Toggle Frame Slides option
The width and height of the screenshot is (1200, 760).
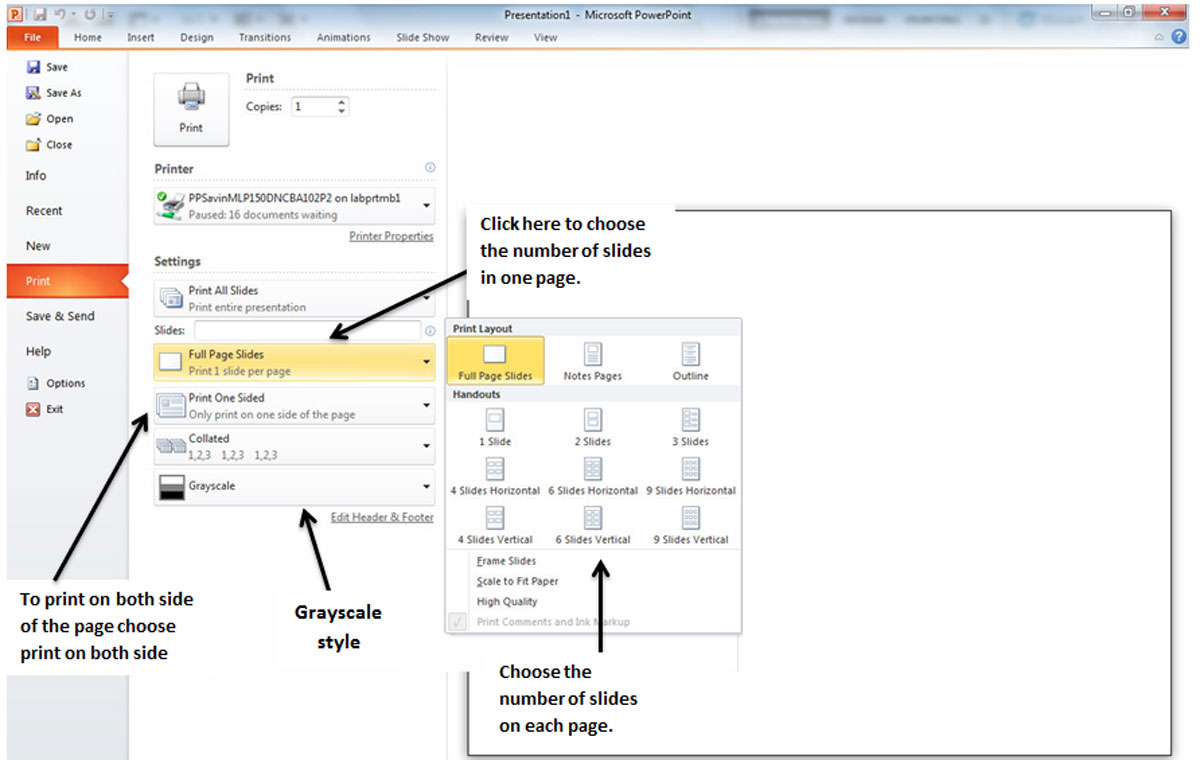click(x=506, y=561)
